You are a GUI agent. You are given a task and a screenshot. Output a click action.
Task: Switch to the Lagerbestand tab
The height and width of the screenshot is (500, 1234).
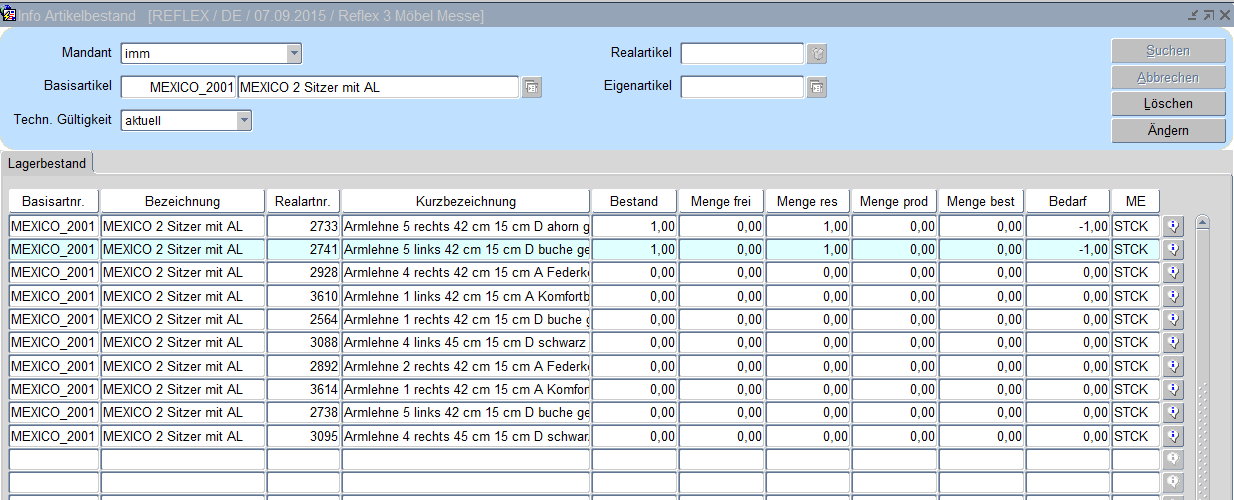point(47,163)
